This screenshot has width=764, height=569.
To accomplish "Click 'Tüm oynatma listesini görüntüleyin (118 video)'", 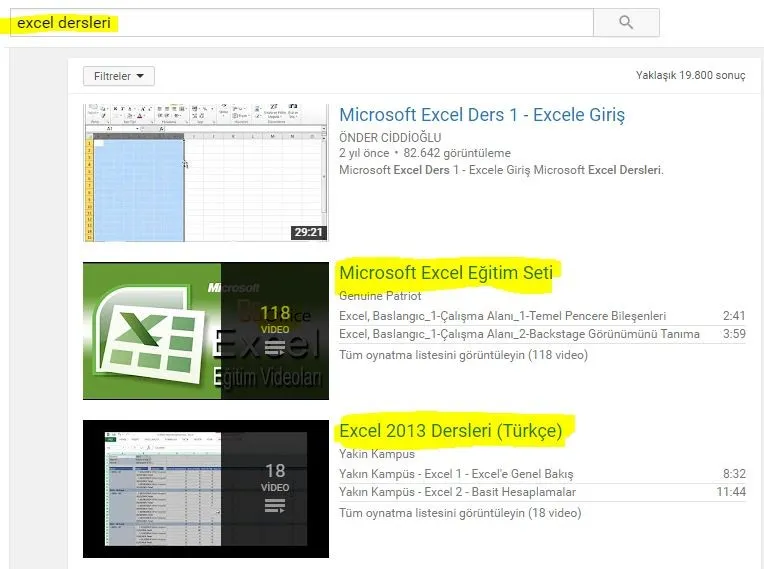I will [463, 355].
